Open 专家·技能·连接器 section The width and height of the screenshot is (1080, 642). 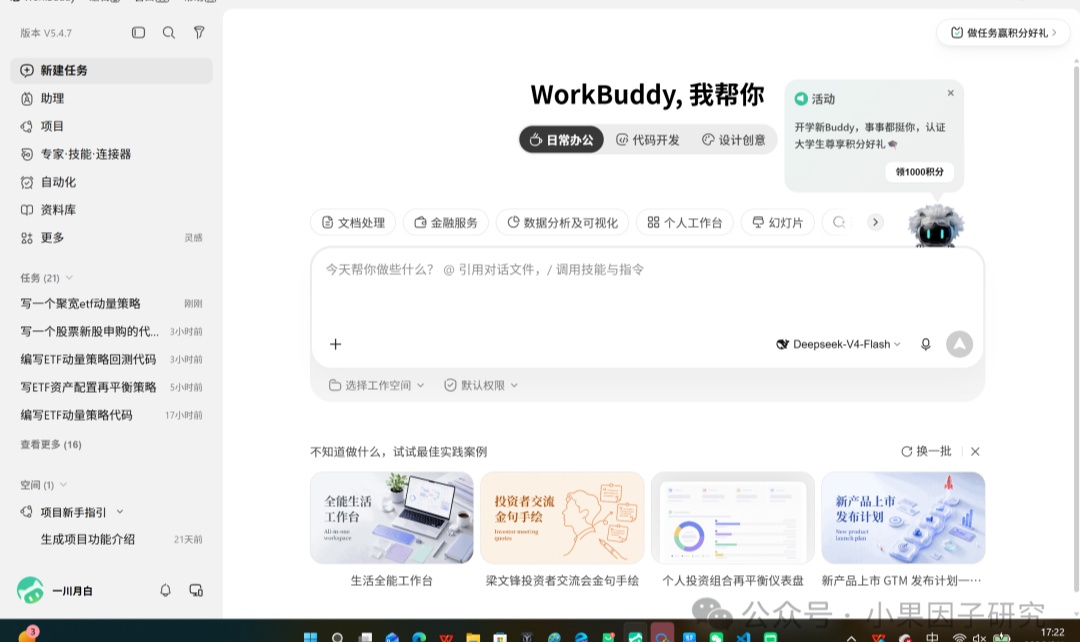111,154
